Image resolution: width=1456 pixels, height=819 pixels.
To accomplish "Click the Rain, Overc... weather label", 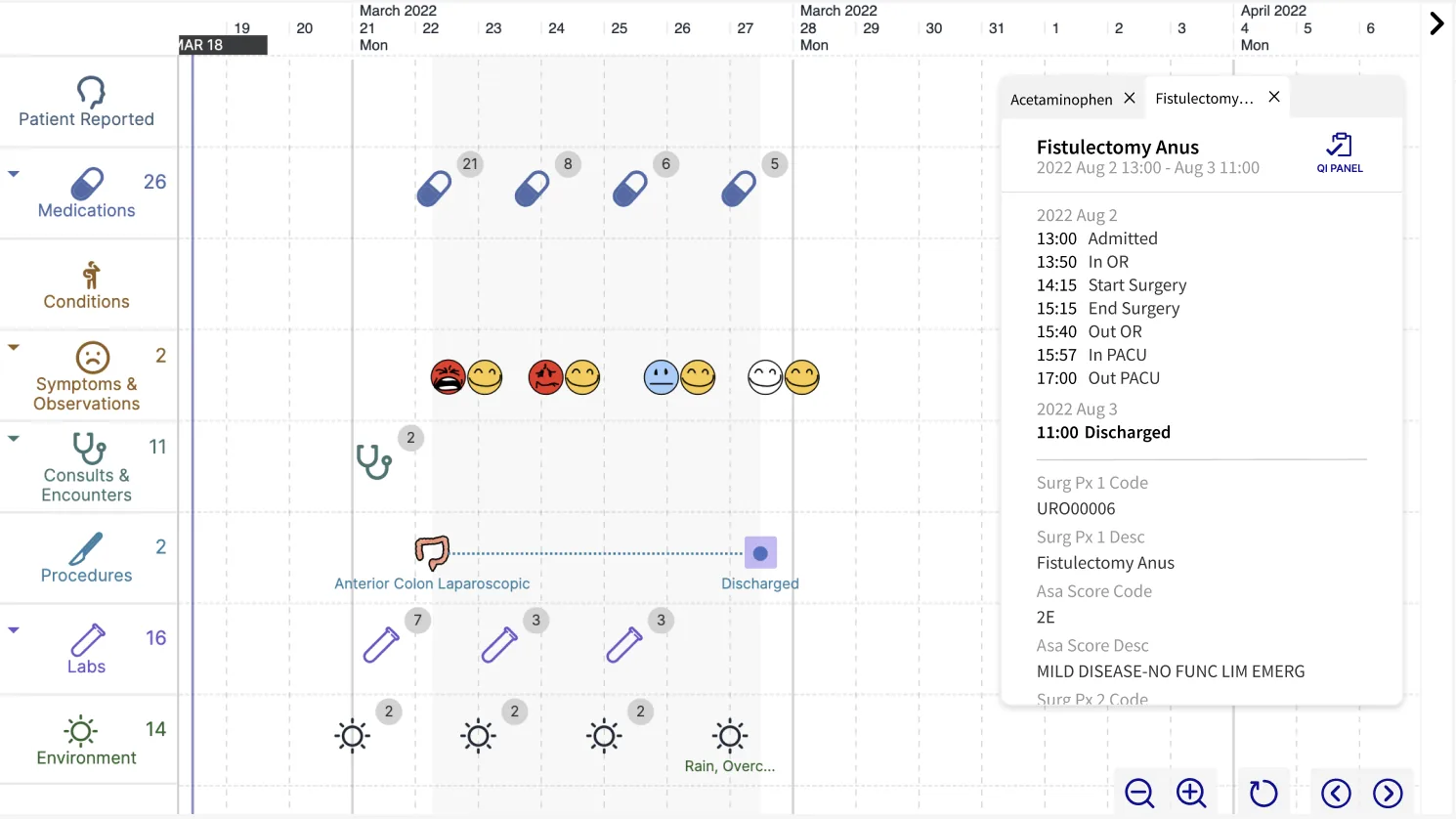I will coord(730,766).
